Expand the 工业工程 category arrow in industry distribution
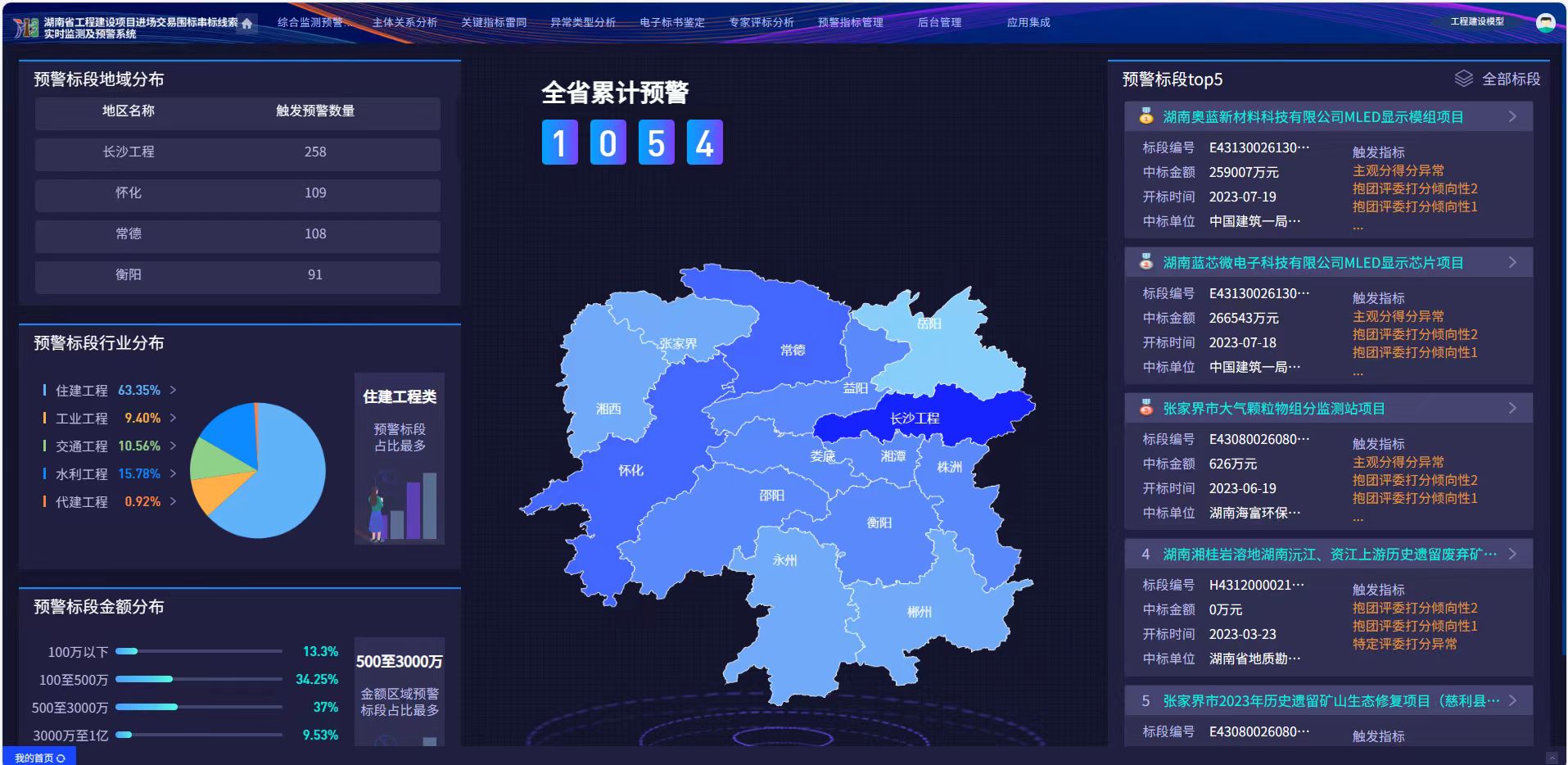 [x=172, y=418]
